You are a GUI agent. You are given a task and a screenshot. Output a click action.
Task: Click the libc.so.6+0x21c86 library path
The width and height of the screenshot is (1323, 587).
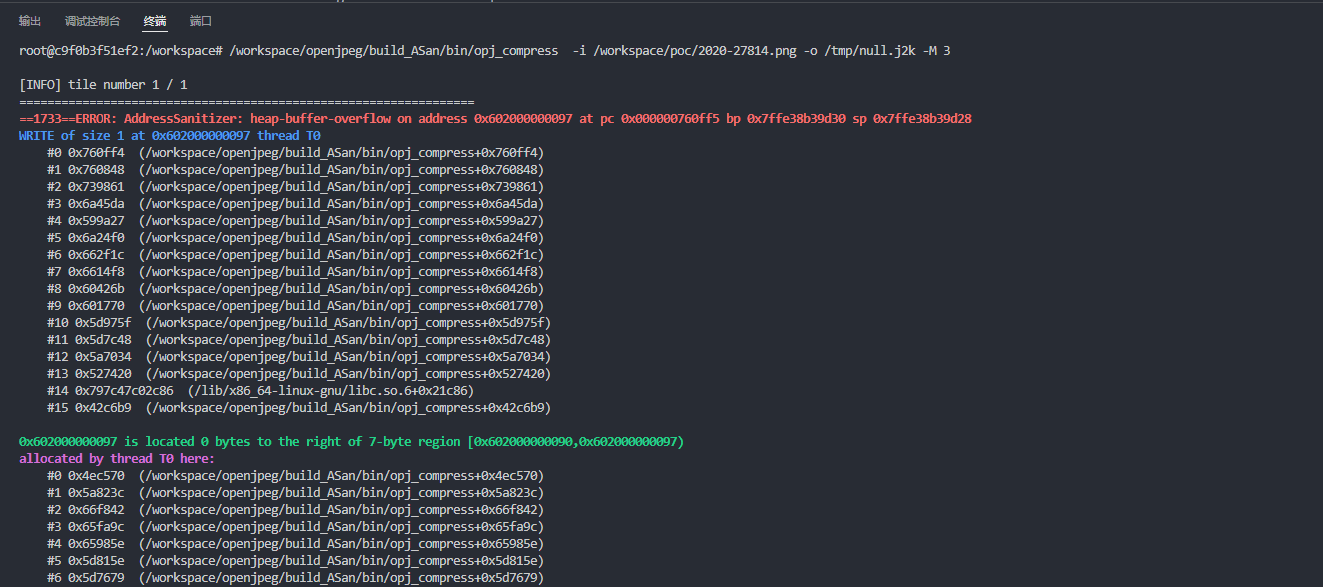pos(330,391)
